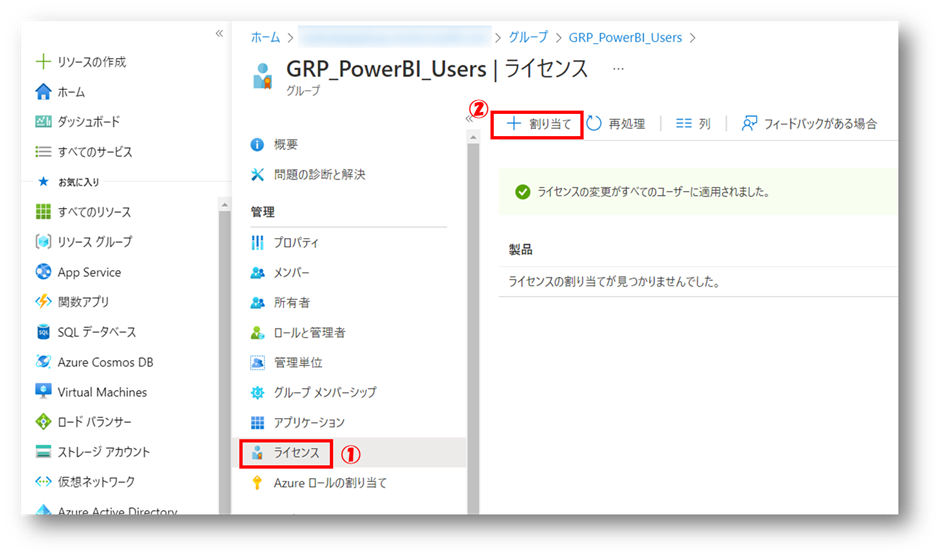Click the ロールと管理者 person icon
This screenshot has height=557, width=941.
(257, 333)
